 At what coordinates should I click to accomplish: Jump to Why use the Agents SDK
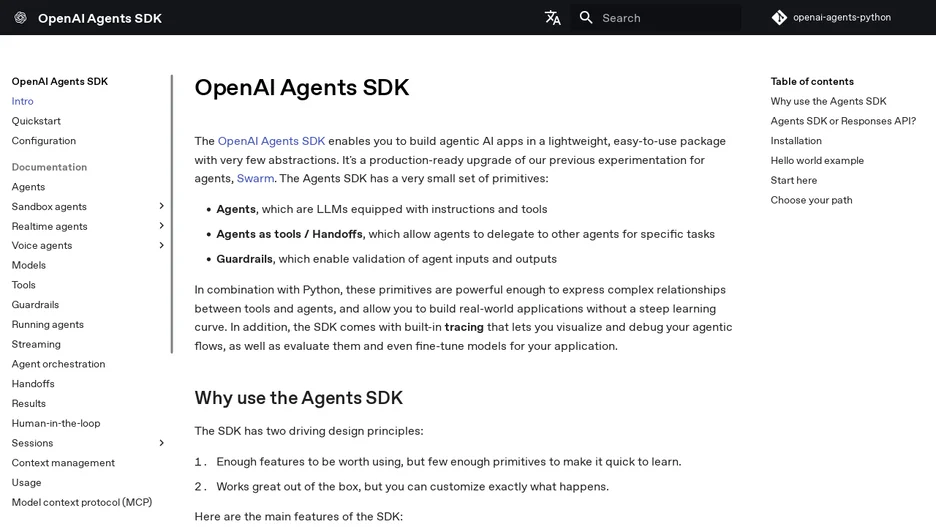(x=829, y=101)
